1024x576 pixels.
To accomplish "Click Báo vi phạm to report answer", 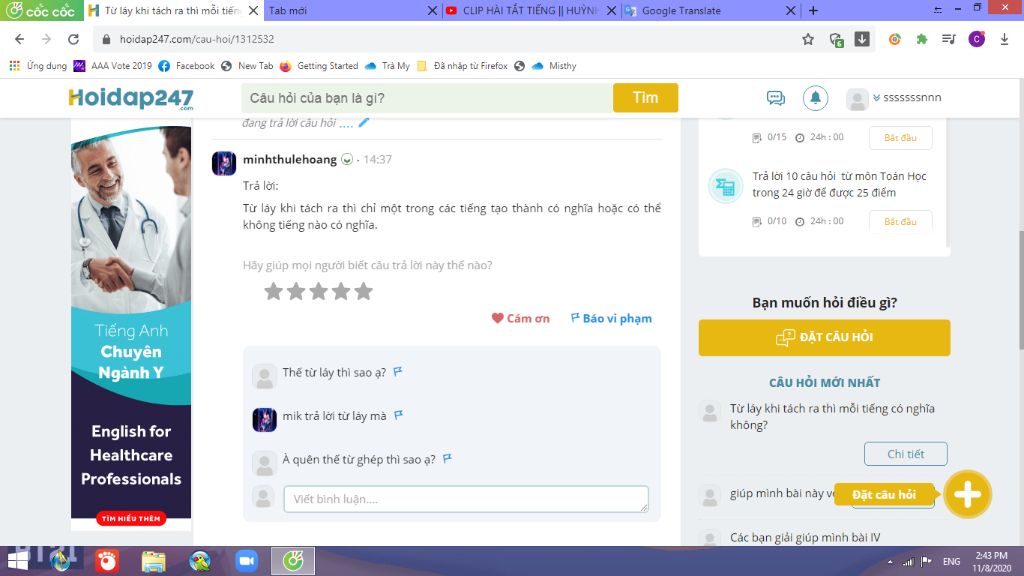I will (x=611, y=318).
